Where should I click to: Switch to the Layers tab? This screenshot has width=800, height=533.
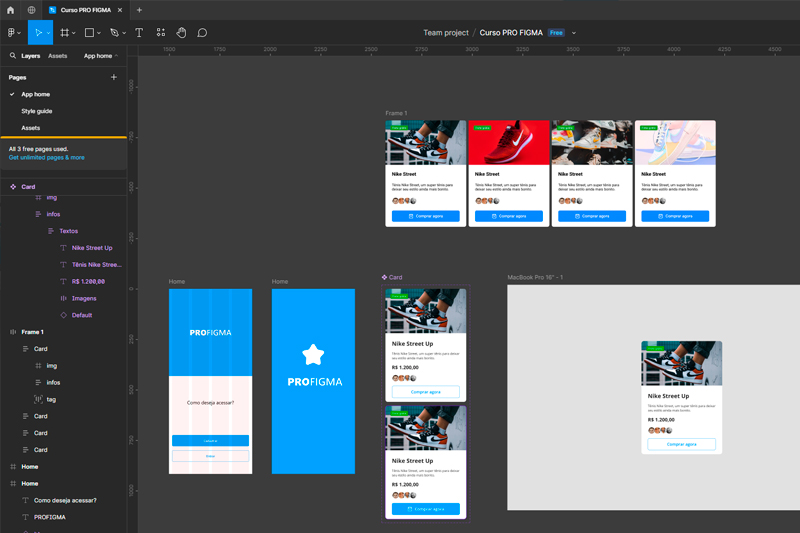click(31, 56)
